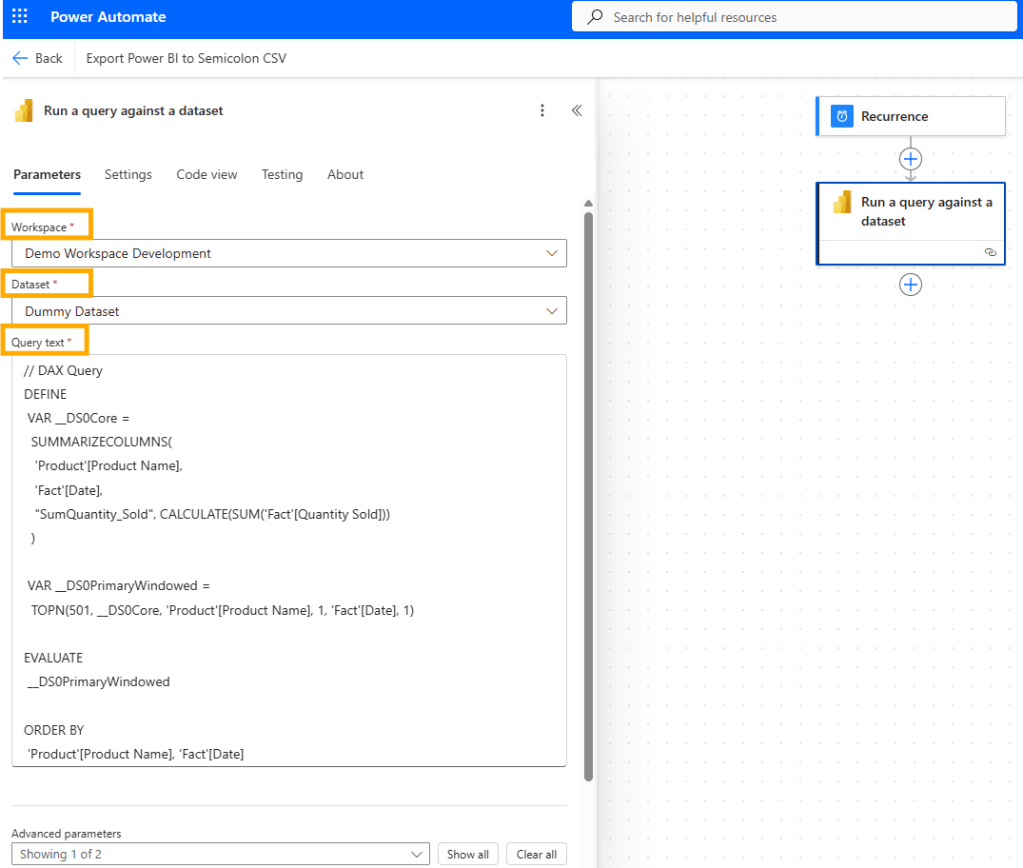Switch to the Code view tab

(x=206, y=174)
